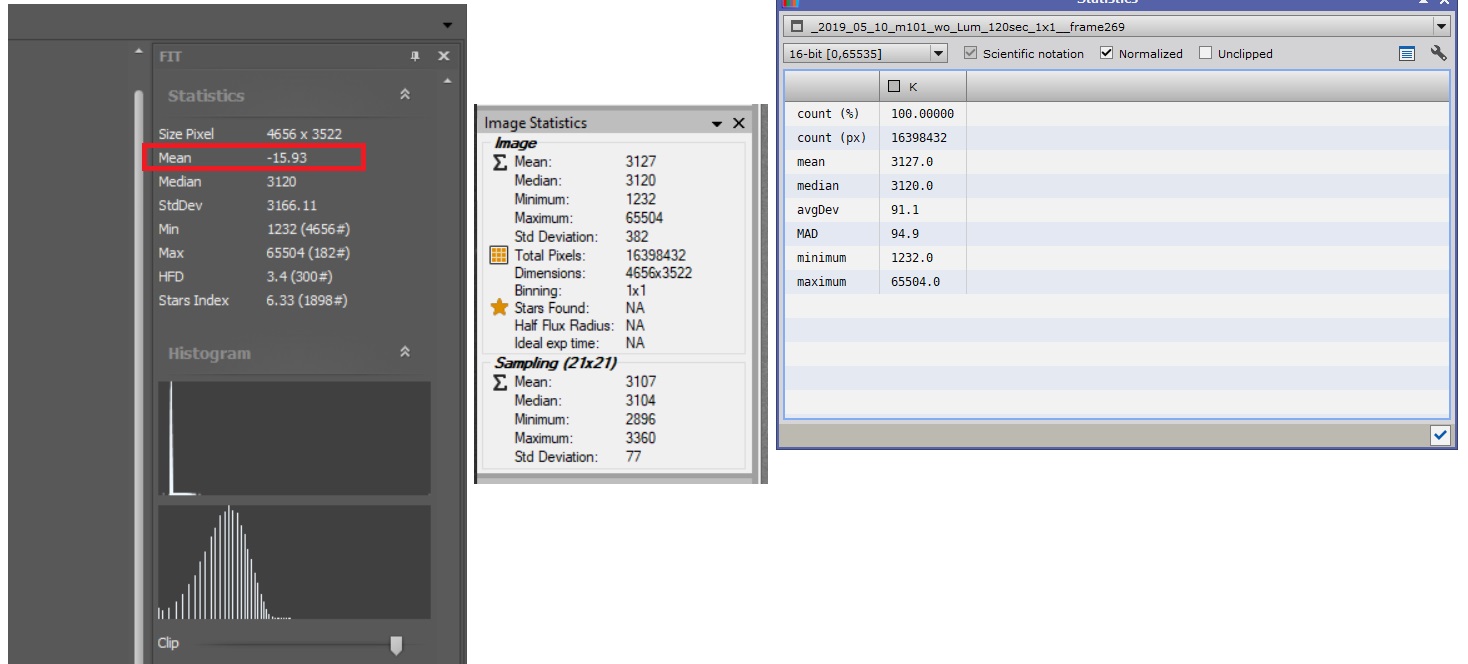This screenshot has height=664, width=1468.
Task: Select the Size Pixel value 4656 x 3522
Action: click(304, 134)
